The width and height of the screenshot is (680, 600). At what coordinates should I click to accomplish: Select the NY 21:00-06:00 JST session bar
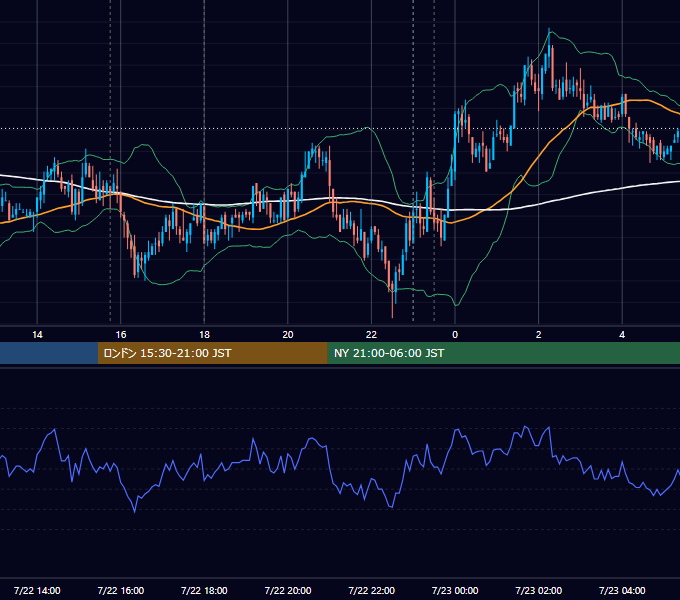click(503, 353)
